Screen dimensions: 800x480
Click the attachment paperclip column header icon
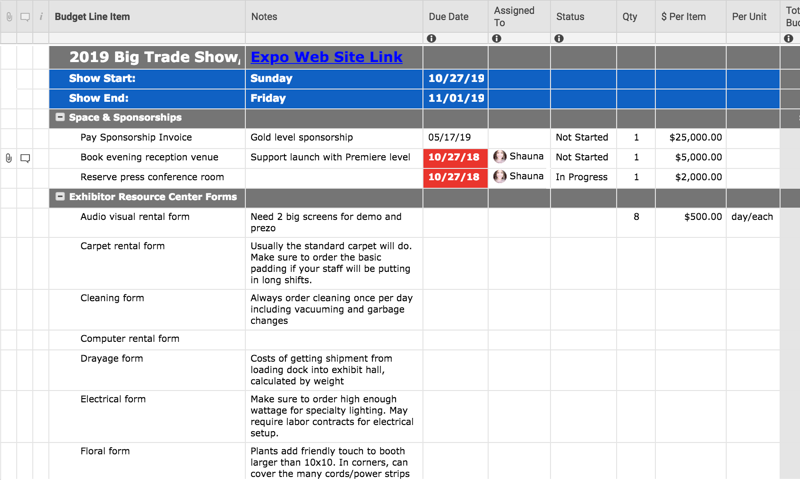[x=9, y=17]
